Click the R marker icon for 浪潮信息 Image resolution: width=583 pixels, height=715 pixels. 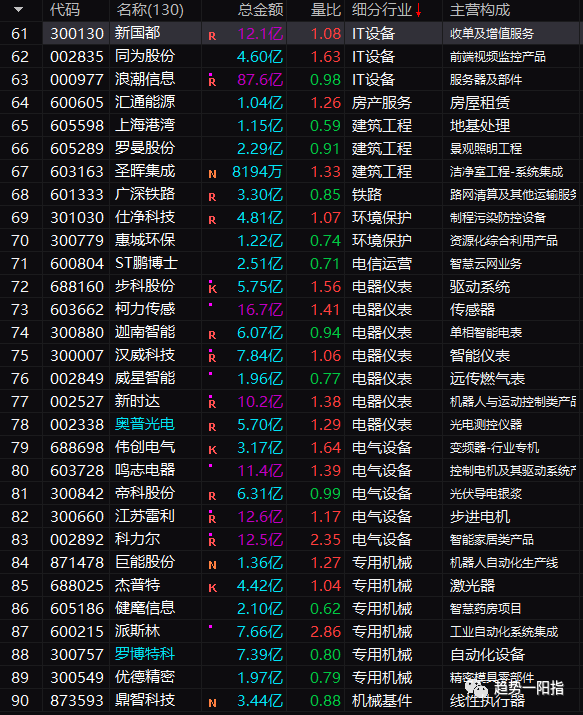click(212, 81)
